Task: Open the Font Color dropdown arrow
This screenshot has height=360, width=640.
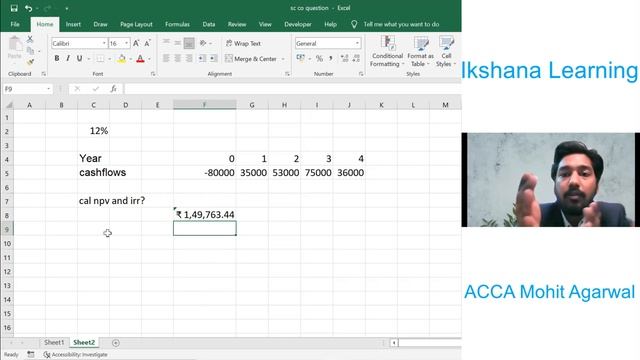Action: click(149, 59)
